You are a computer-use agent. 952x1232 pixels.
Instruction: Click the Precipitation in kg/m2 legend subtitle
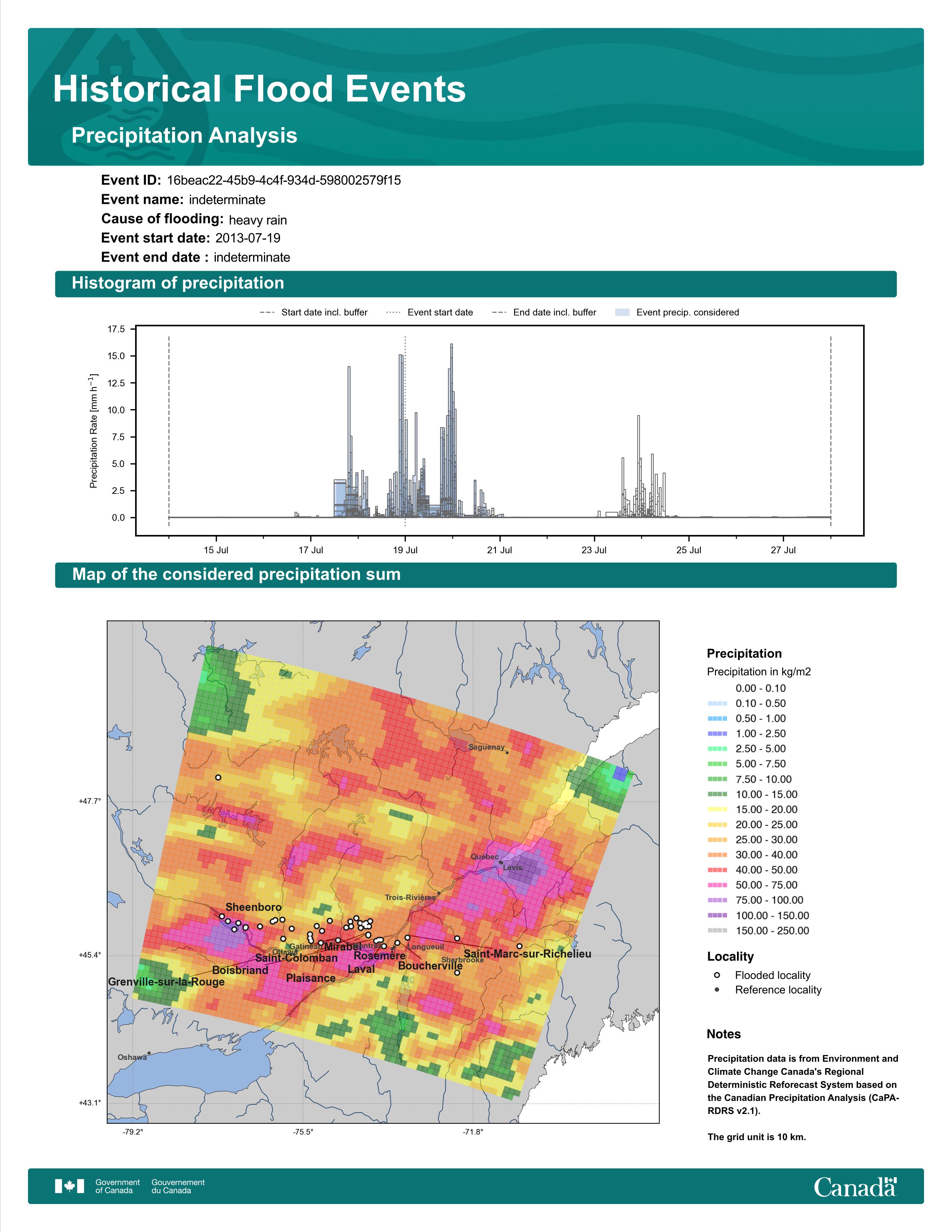(x=759, y=672)
